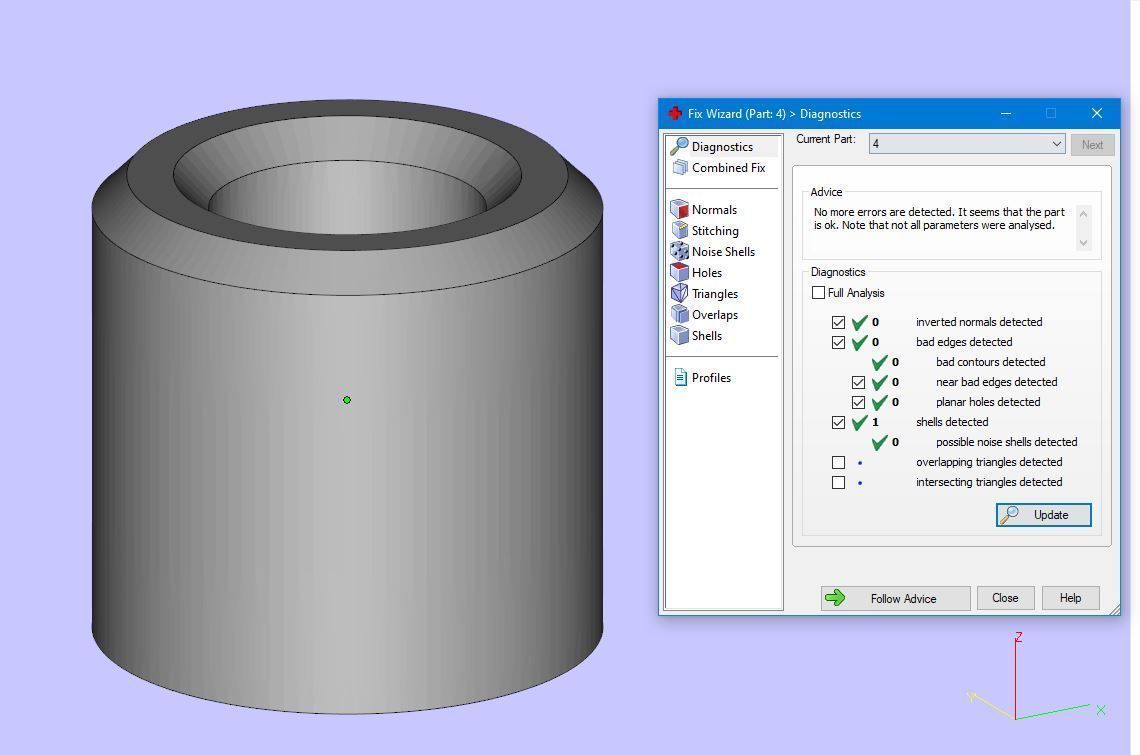This screenshot has width=1140, height=755.
Task: Close the Fix Wizard window with X
Action: (1096, 113)
